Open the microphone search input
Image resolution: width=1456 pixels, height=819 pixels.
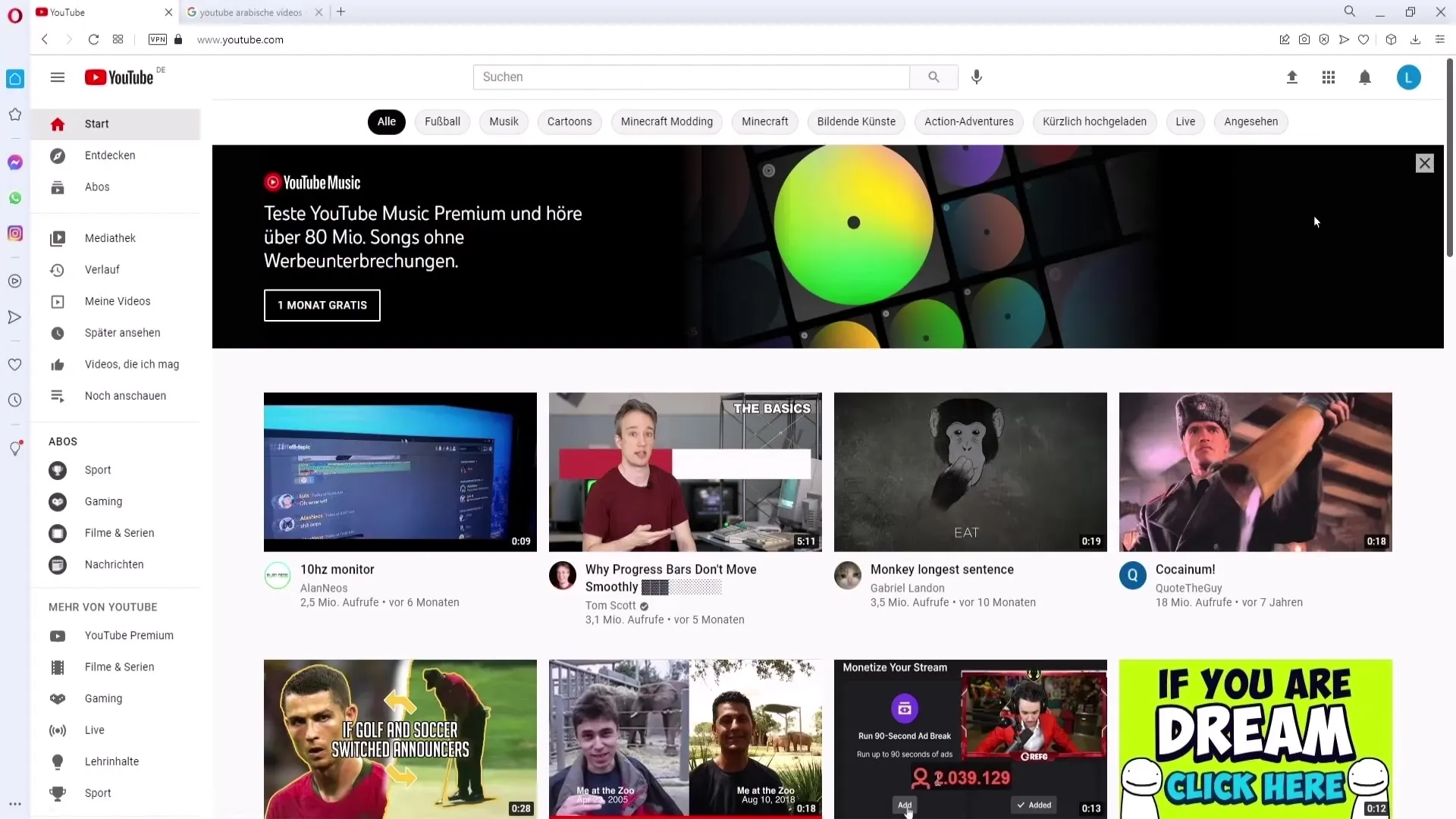point(976,77)
